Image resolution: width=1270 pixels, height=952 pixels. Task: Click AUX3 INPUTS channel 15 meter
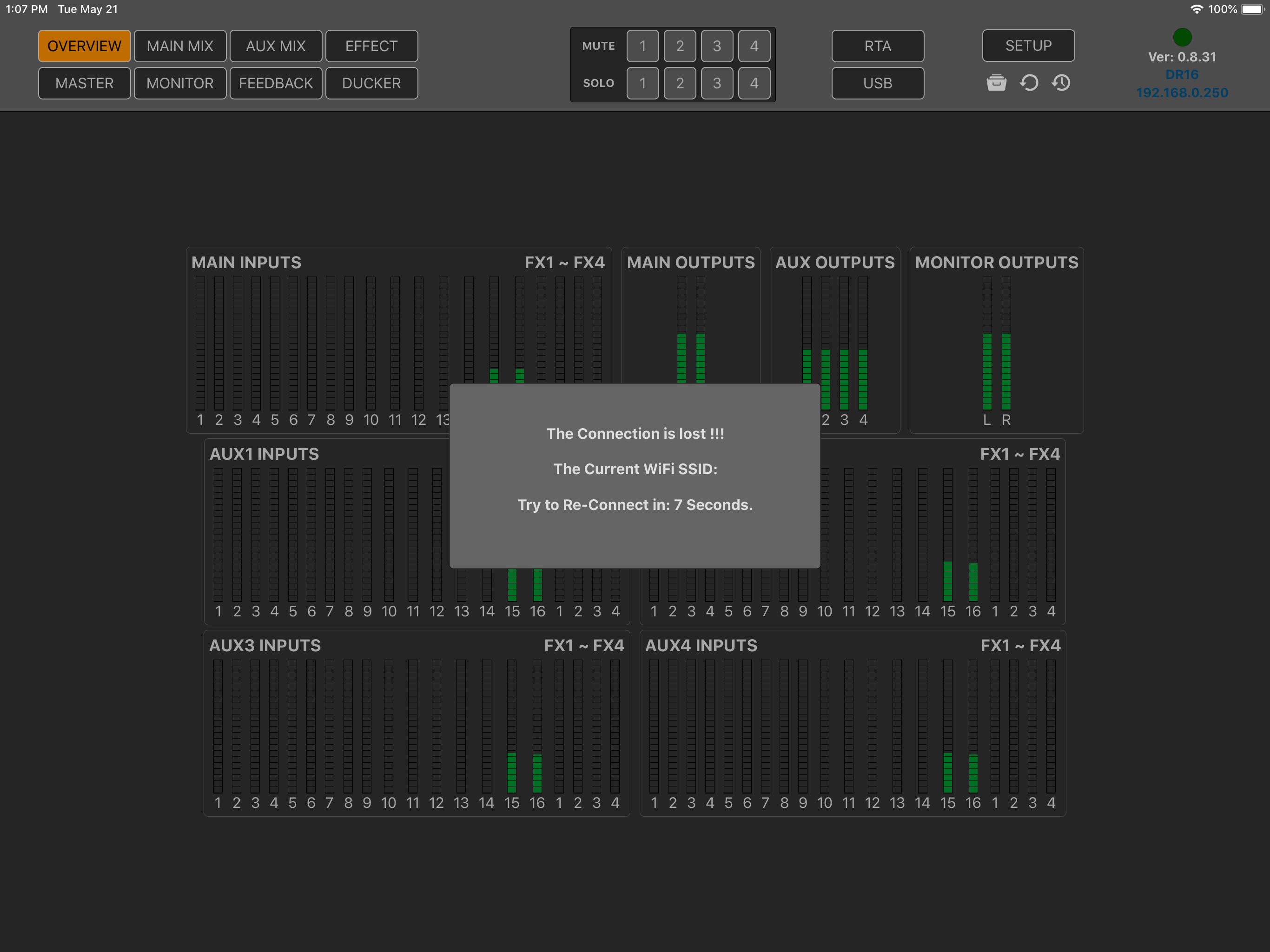tap(511, 726)
